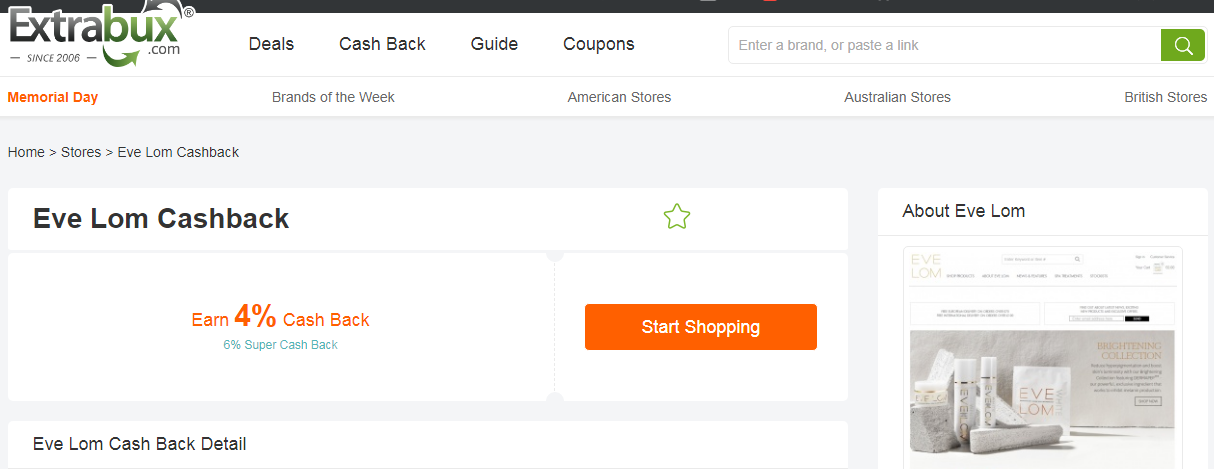This screenshot has width=1214, height=469.
Task: Click the 6% Super Cash Back link
Action: 280,345
